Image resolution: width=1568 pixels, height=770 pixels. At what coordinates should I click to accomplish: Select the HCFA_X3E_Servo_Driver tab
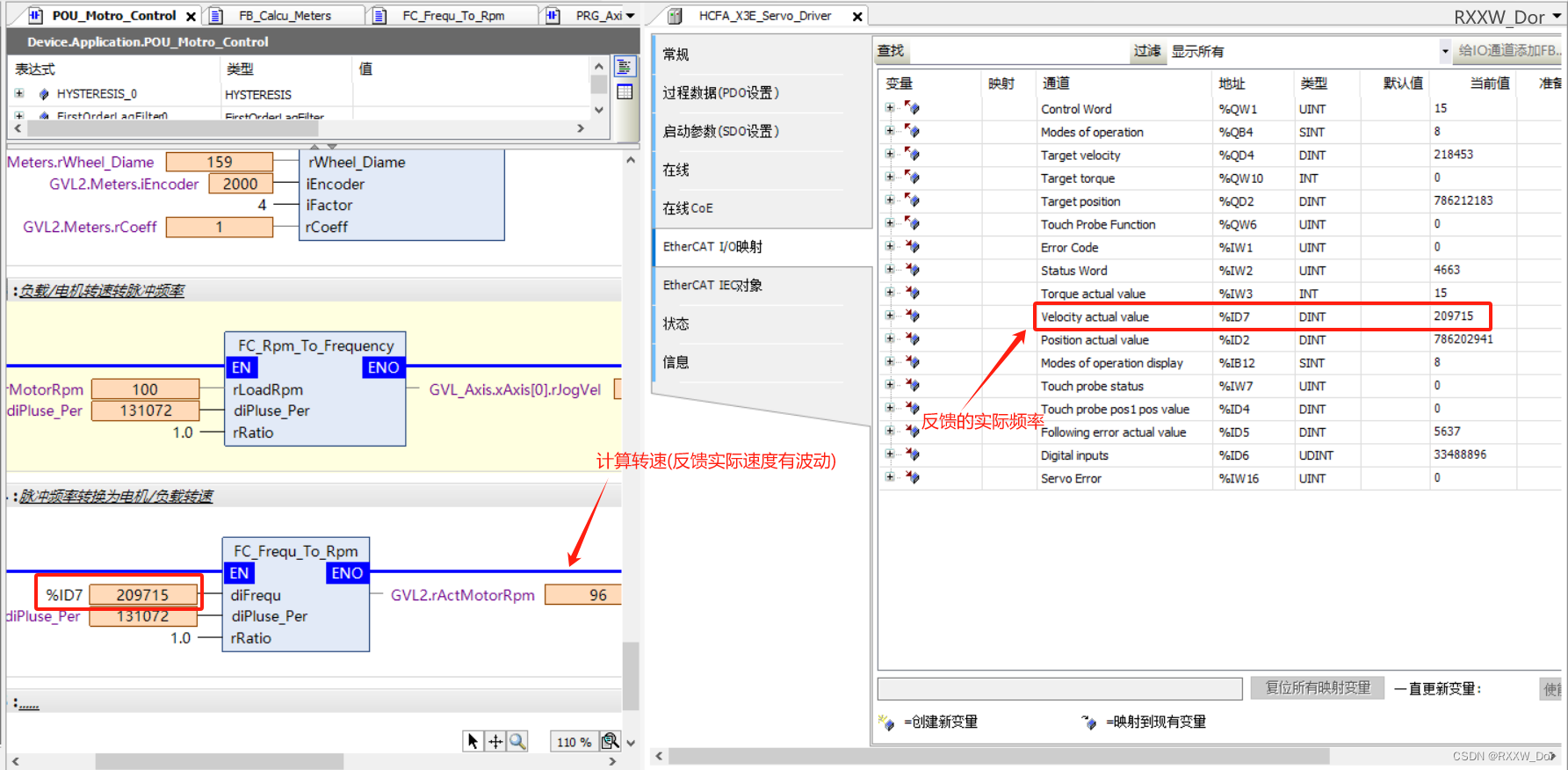point(764,16)
